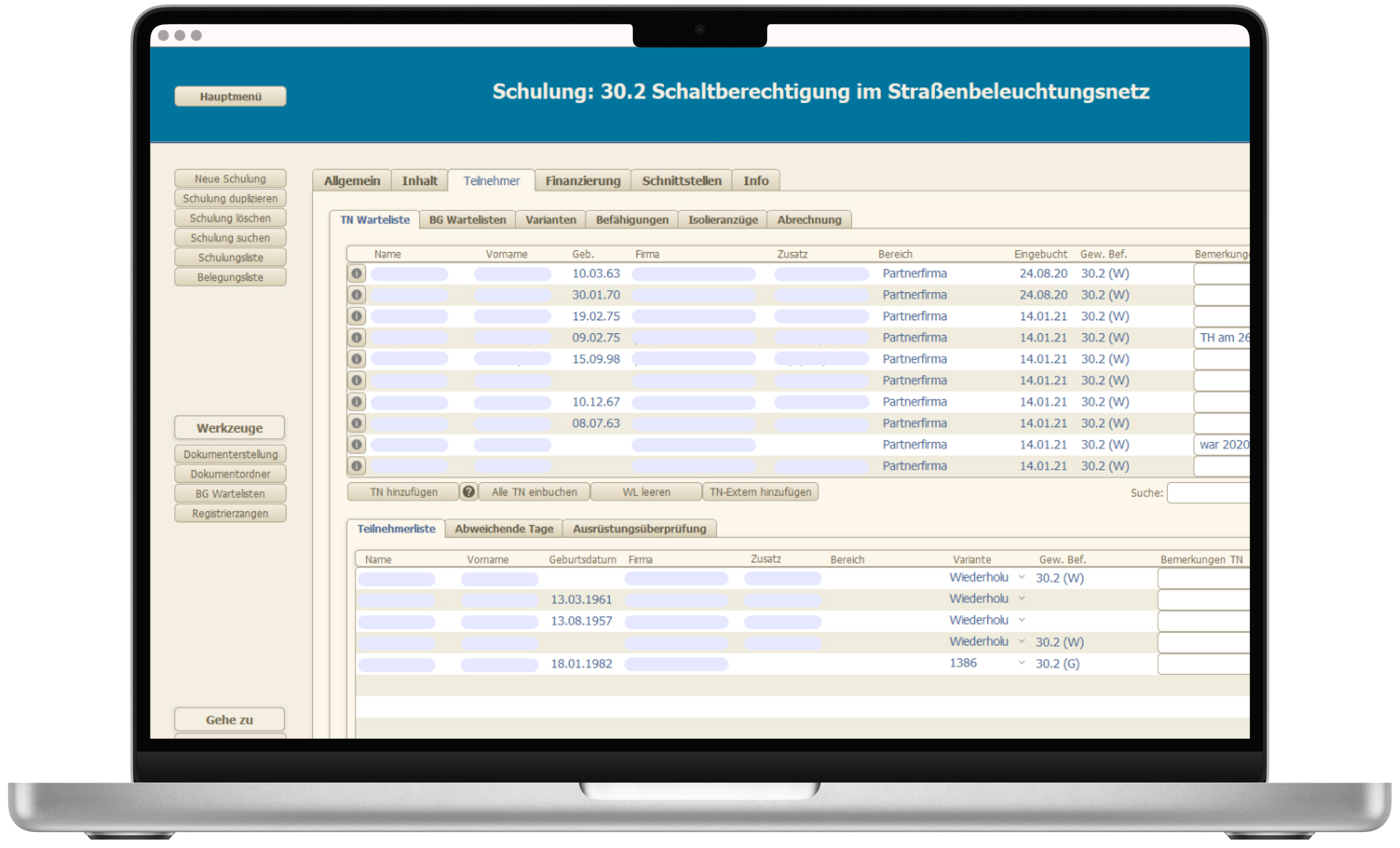Open info icon for participant born 09.02.75

click(x=356, y=338)
